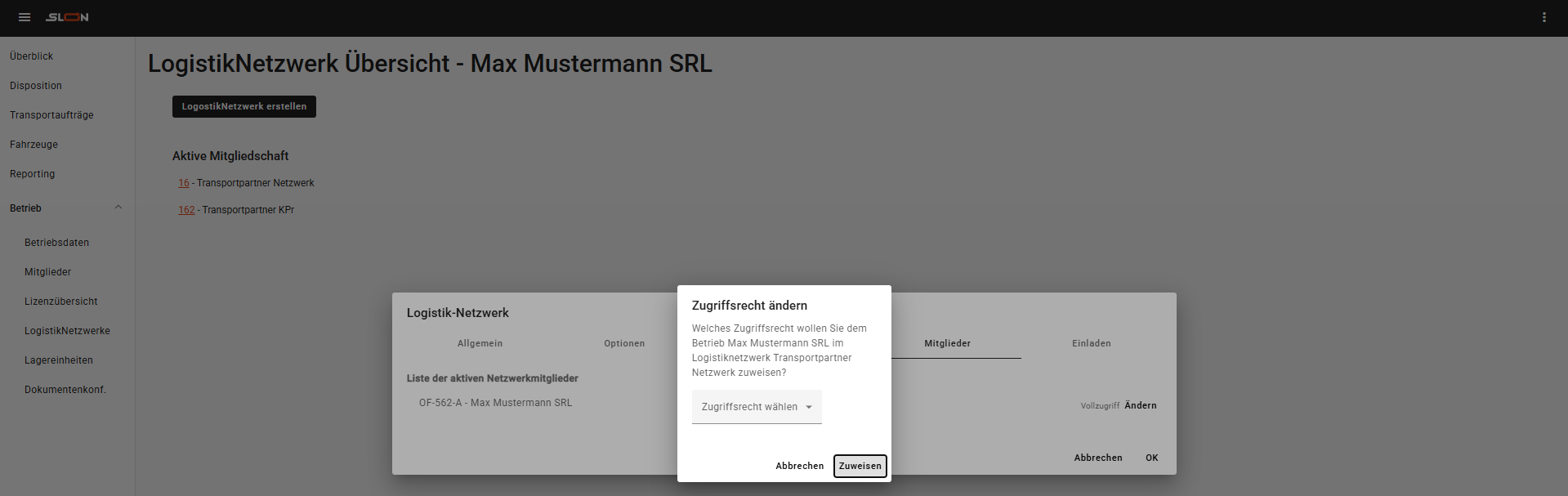The height and width of the screenshot is (496, 1568).
Task: Open the Einladen tab
Action: pos(1091,343)
